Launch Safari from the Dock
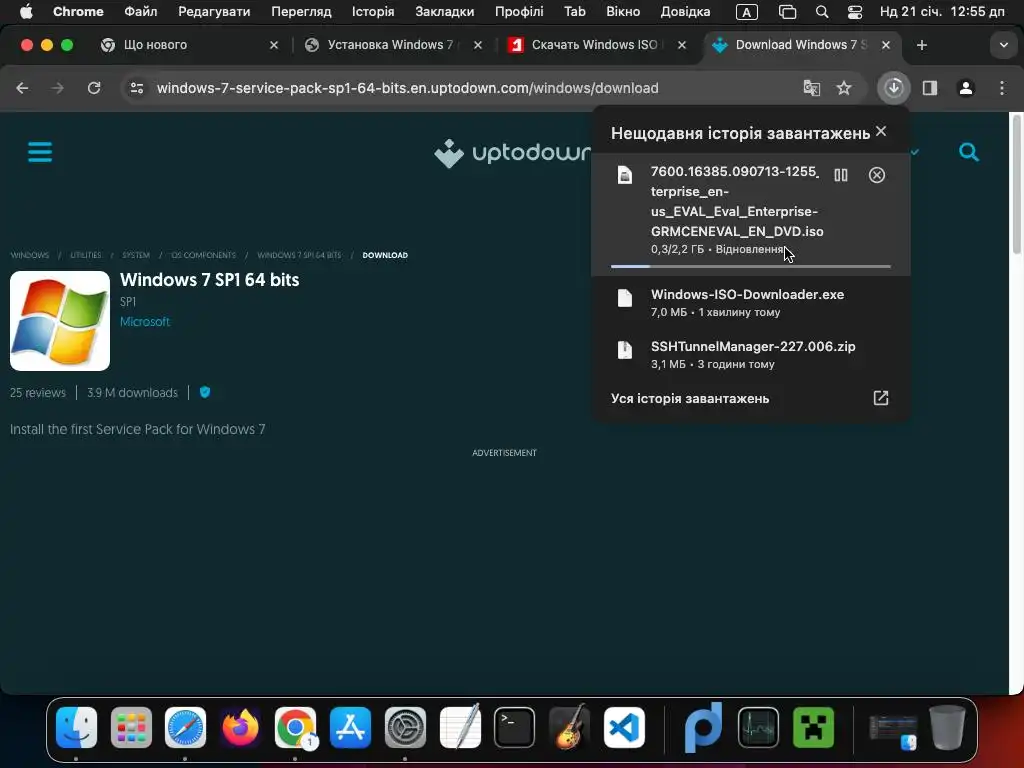Image resolution: width=1024 pixels, height=768 pixels. click(185, 727)
